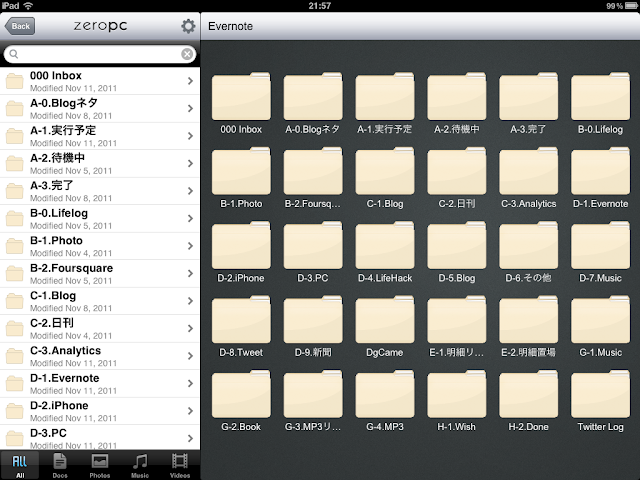Open the H-2.Done folder icon

[529, 394]
